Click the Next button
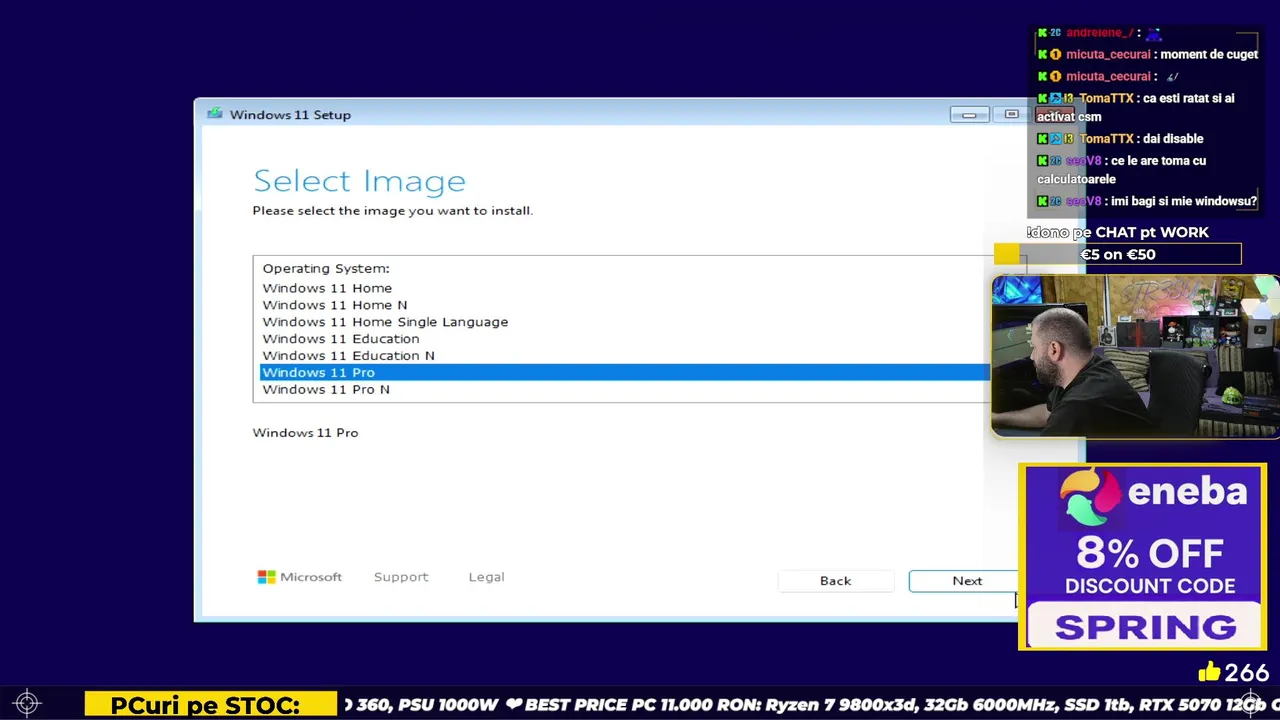The width and height of the screenshot is (1280, 720). 966,581
